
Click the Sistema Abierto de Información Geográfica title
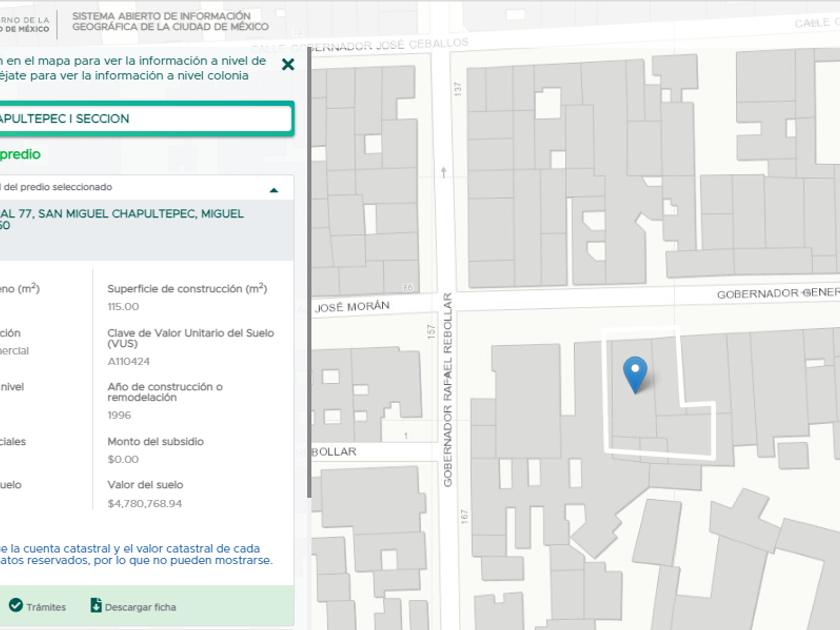coord(170,21)
